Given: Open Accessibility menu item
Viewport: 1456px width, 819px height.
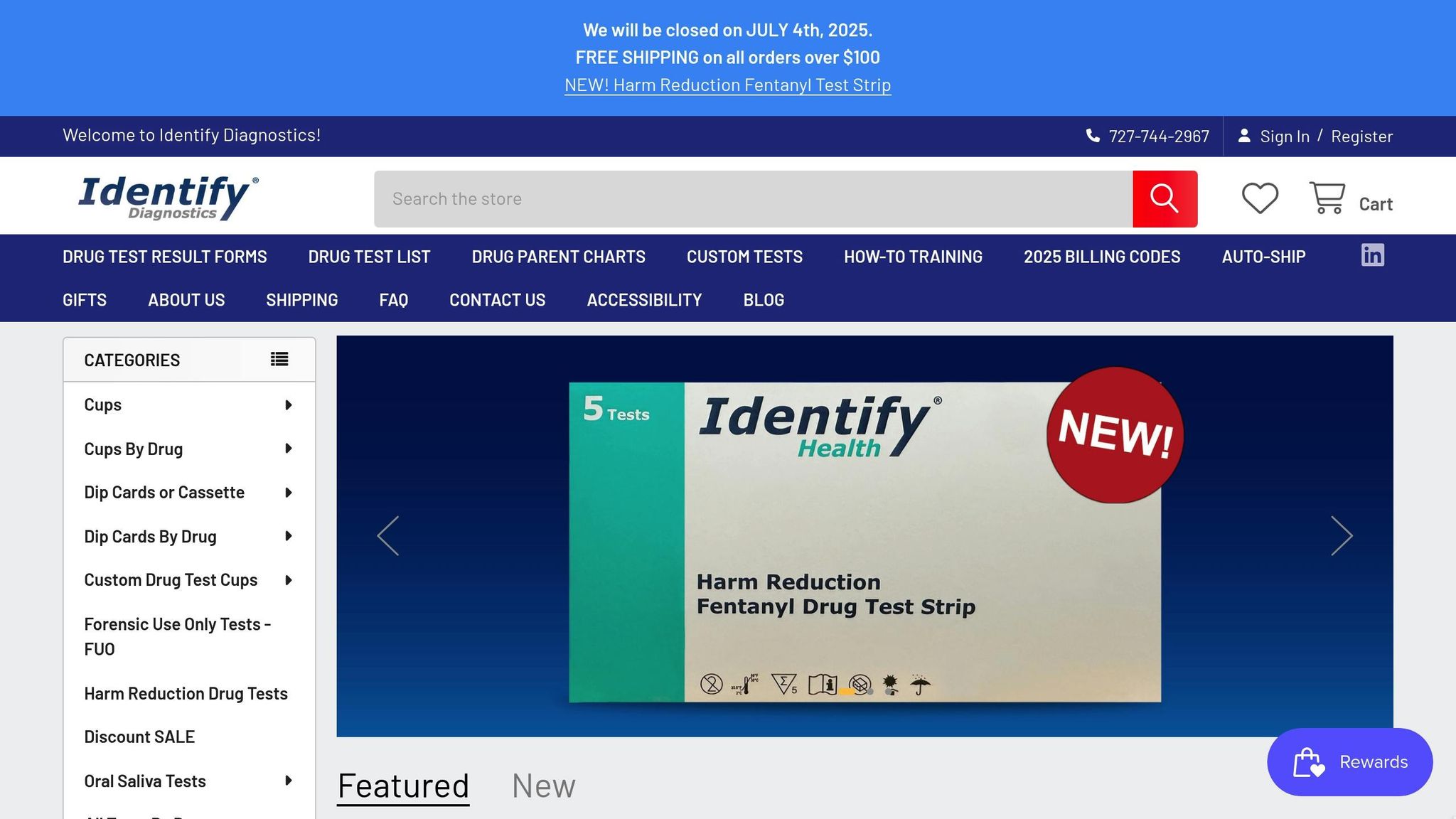Looking at the screenshot, I should (x=644, y=300).
